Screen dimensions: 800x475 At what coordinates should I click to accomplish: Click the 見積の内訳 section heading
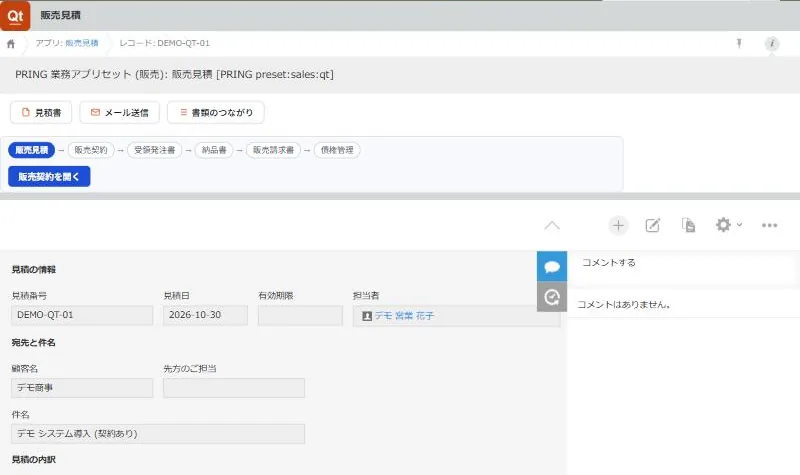click(34, 459)
